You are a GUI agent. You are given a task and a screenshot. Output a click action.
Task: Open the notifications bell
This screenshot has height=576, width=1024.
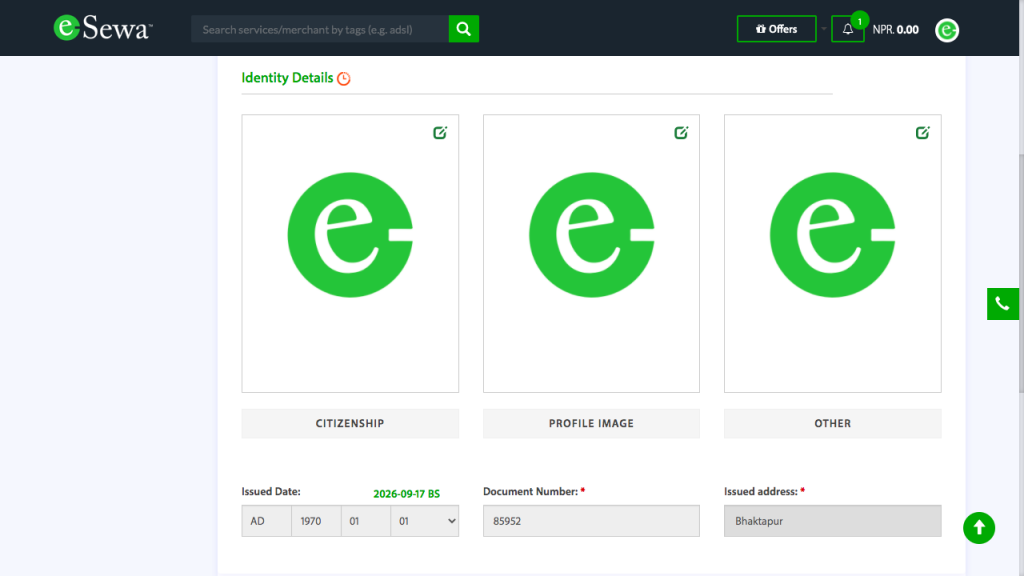[x=848, y=29]
